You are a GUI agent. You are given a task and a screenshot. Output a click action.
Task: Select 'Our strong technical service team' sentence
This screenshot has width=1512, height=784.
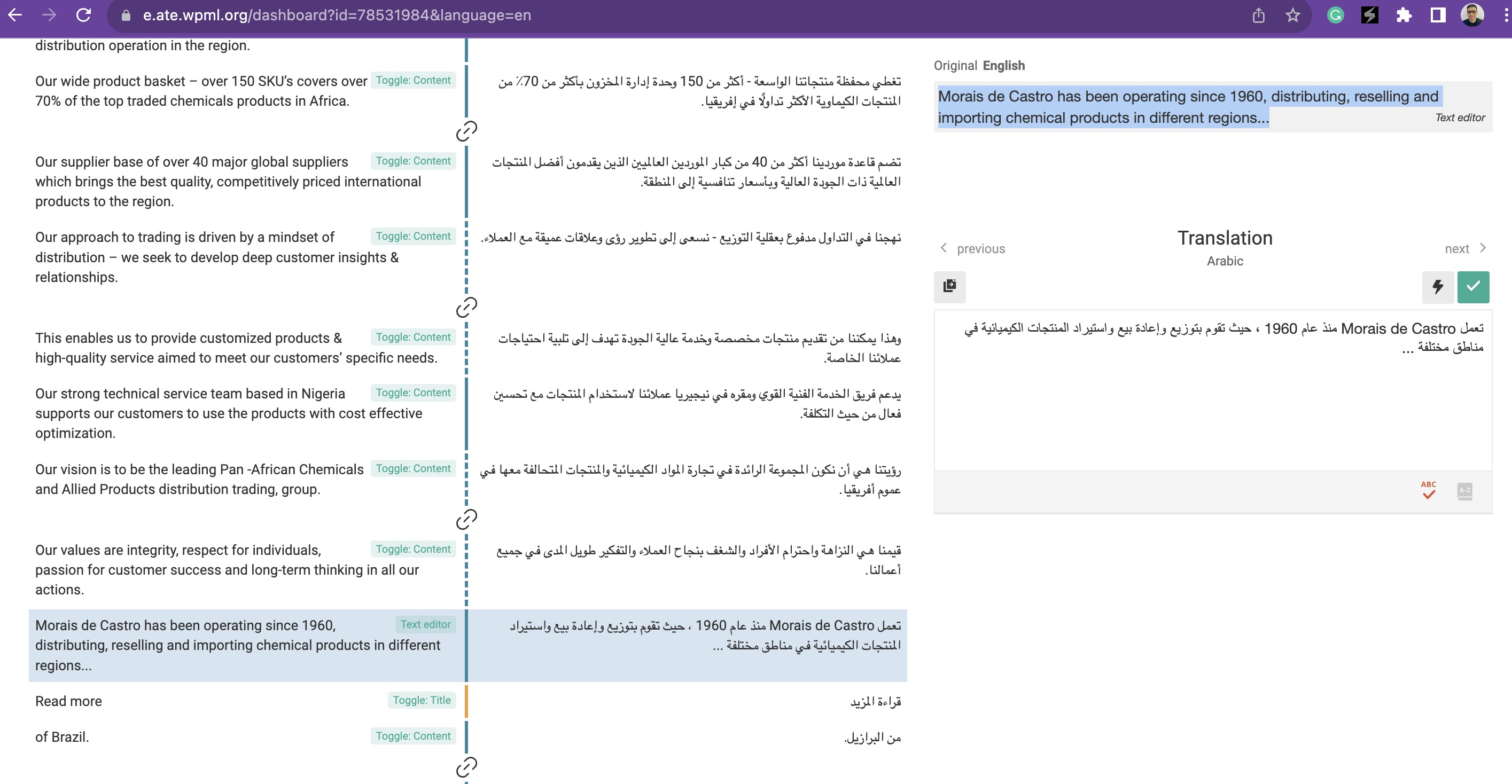click(229, 413)
